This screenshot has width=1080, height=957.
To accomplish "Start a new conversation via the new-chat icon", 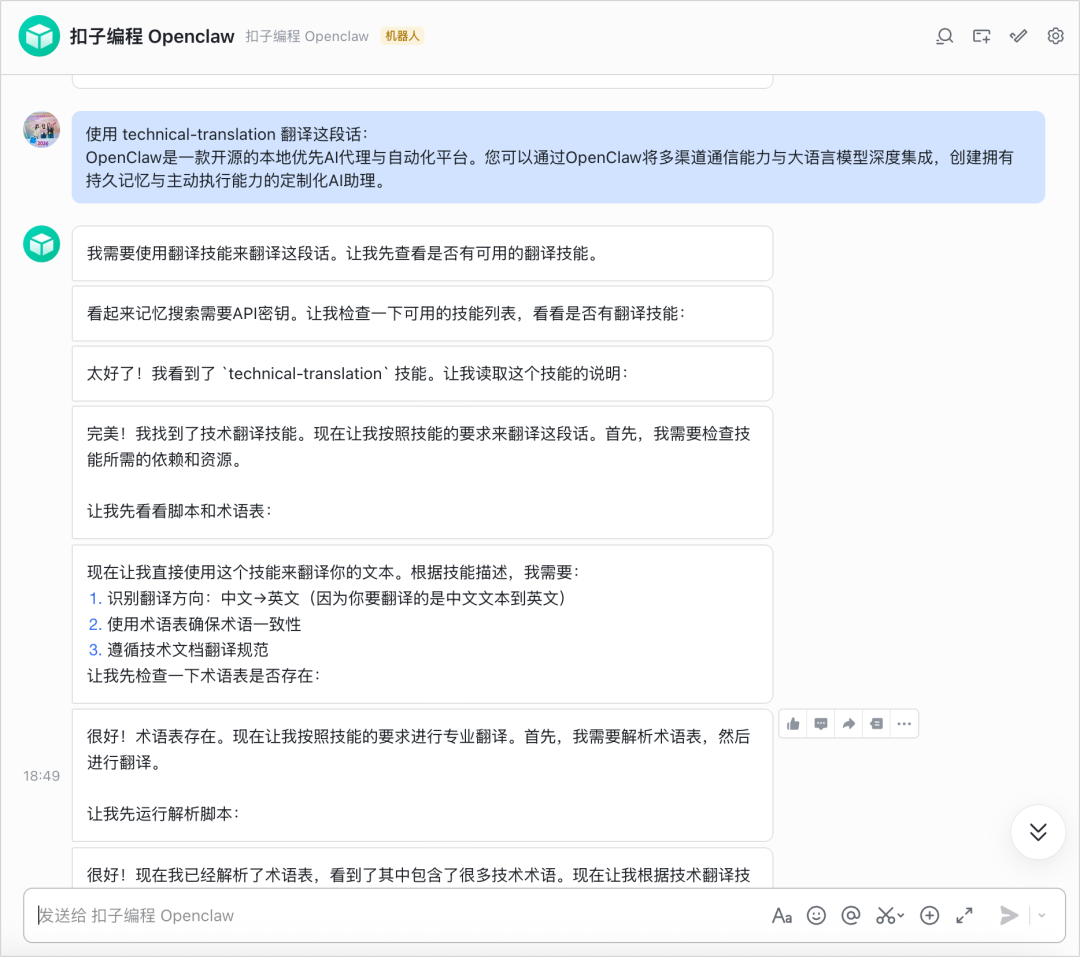I will coord(981,36).
